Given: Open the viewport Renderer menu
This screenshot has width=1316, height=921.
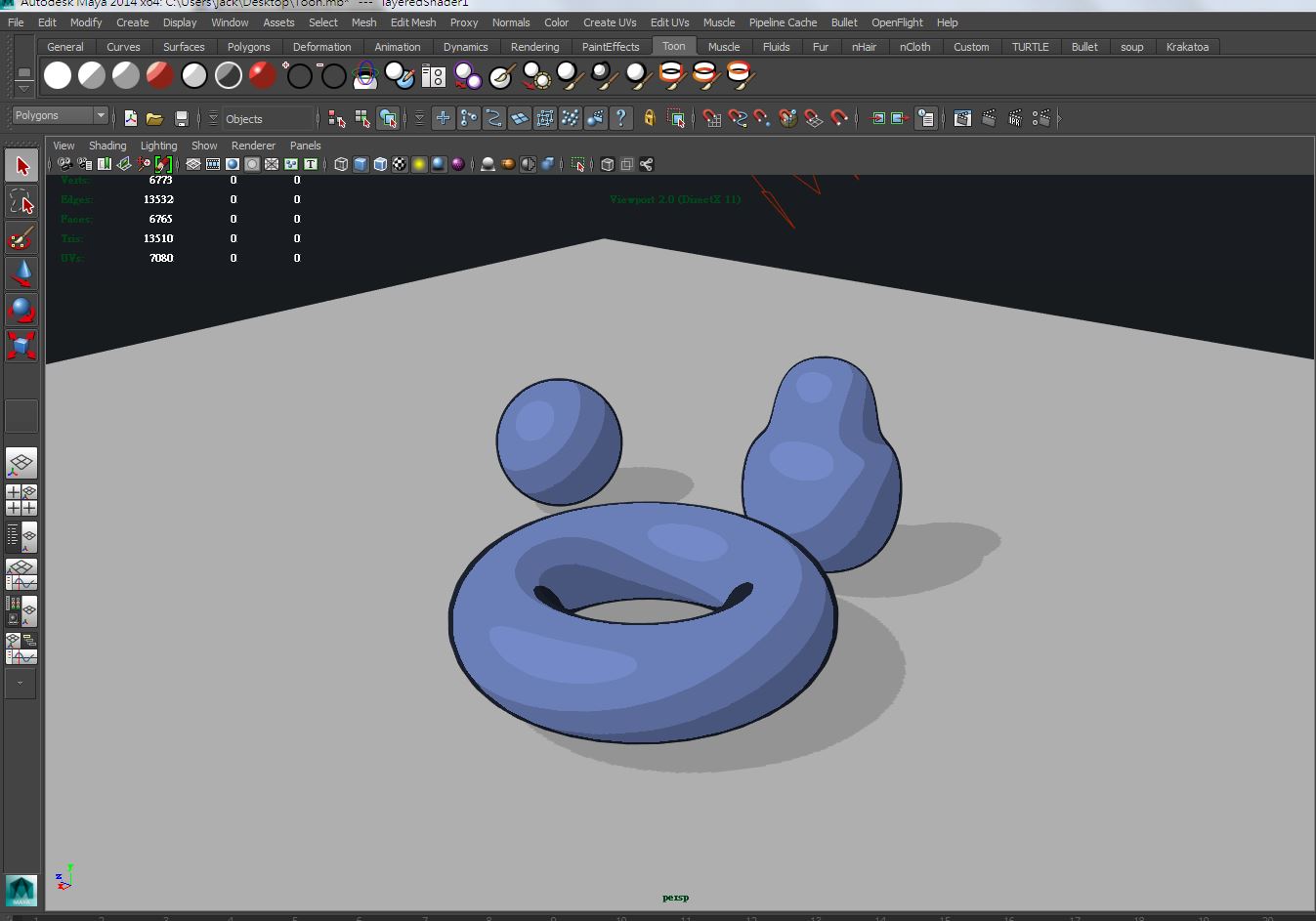Looking at the screenshot, I should pyautogui.click(x=253, y=146).
